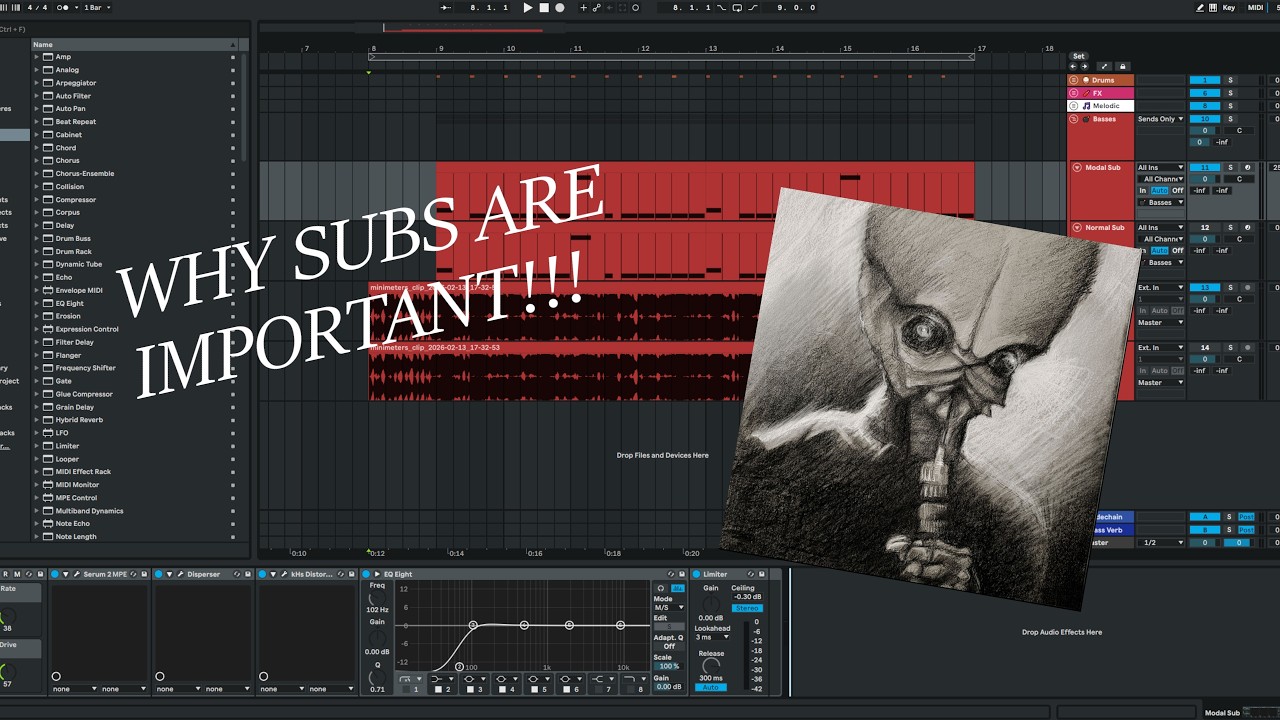This screenshot has width=1280, height=720.
Task: Fold the Basses group track
Action: 1074,119
